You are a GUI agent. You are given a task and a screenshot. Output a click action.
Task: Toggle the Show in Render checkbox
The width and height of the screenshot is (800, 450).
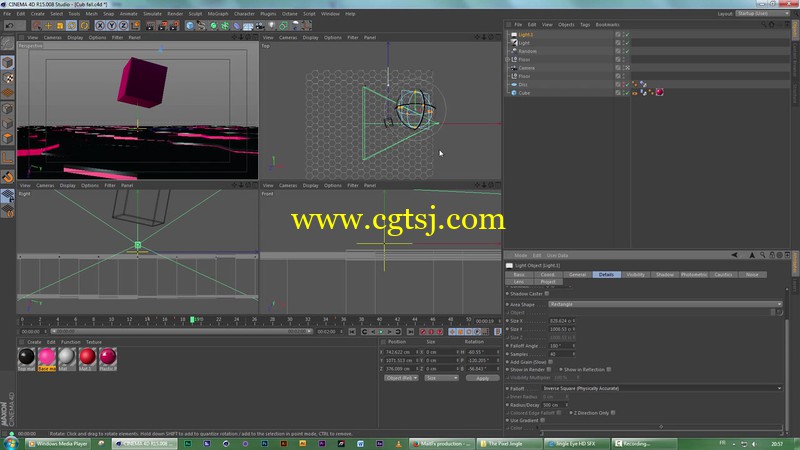pyautogui.click(x=549, y=369)
